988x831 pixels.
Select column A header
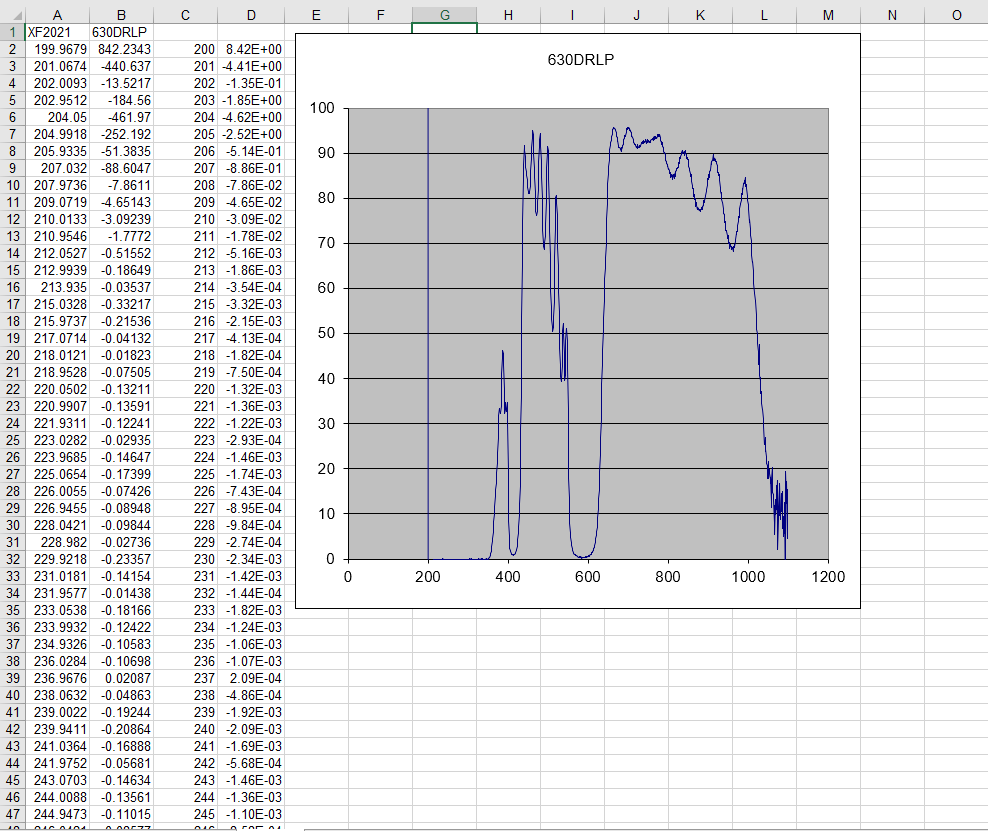tap(56, 15)
